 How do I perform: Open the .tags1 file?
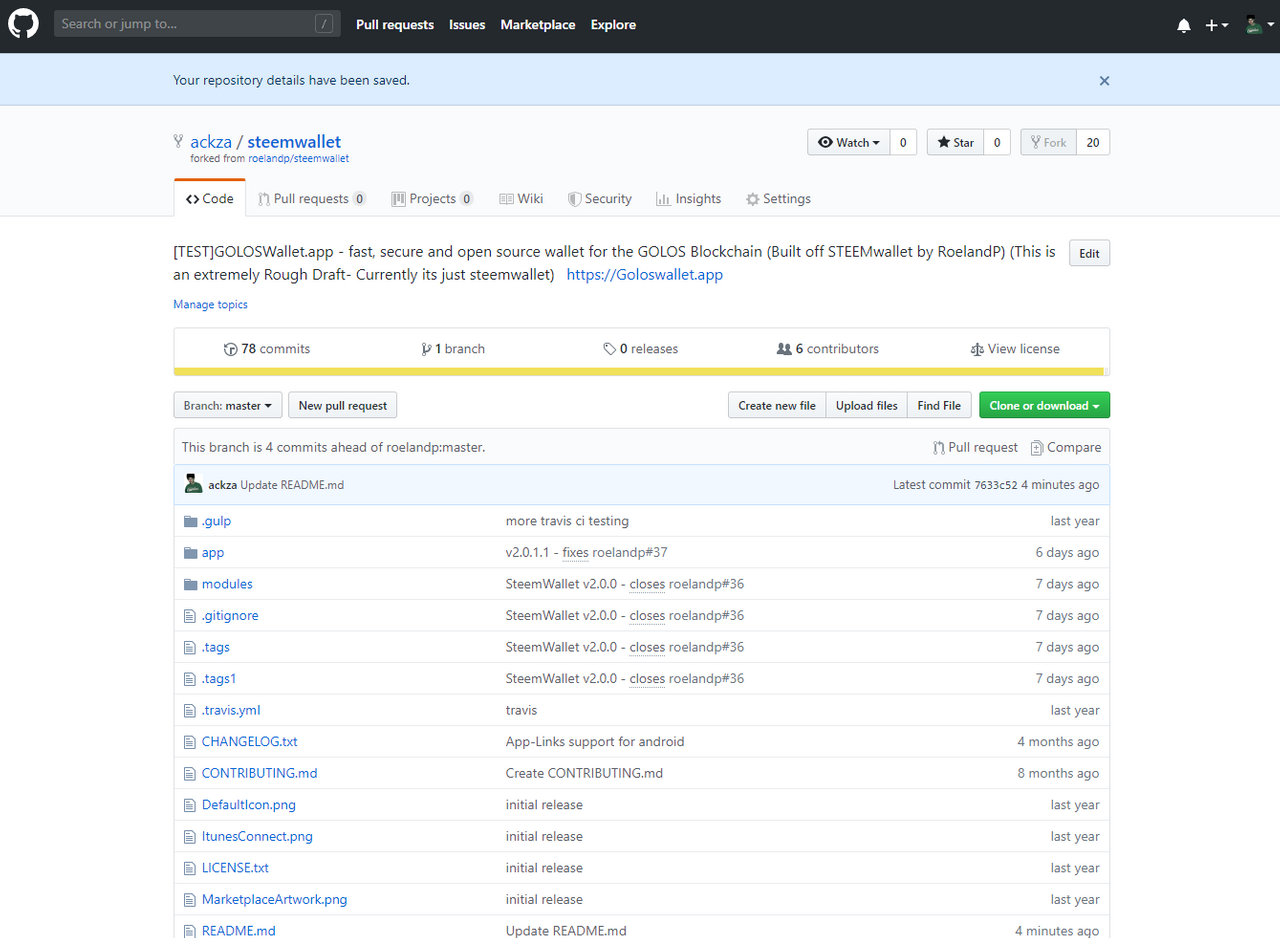coord(219,678)
